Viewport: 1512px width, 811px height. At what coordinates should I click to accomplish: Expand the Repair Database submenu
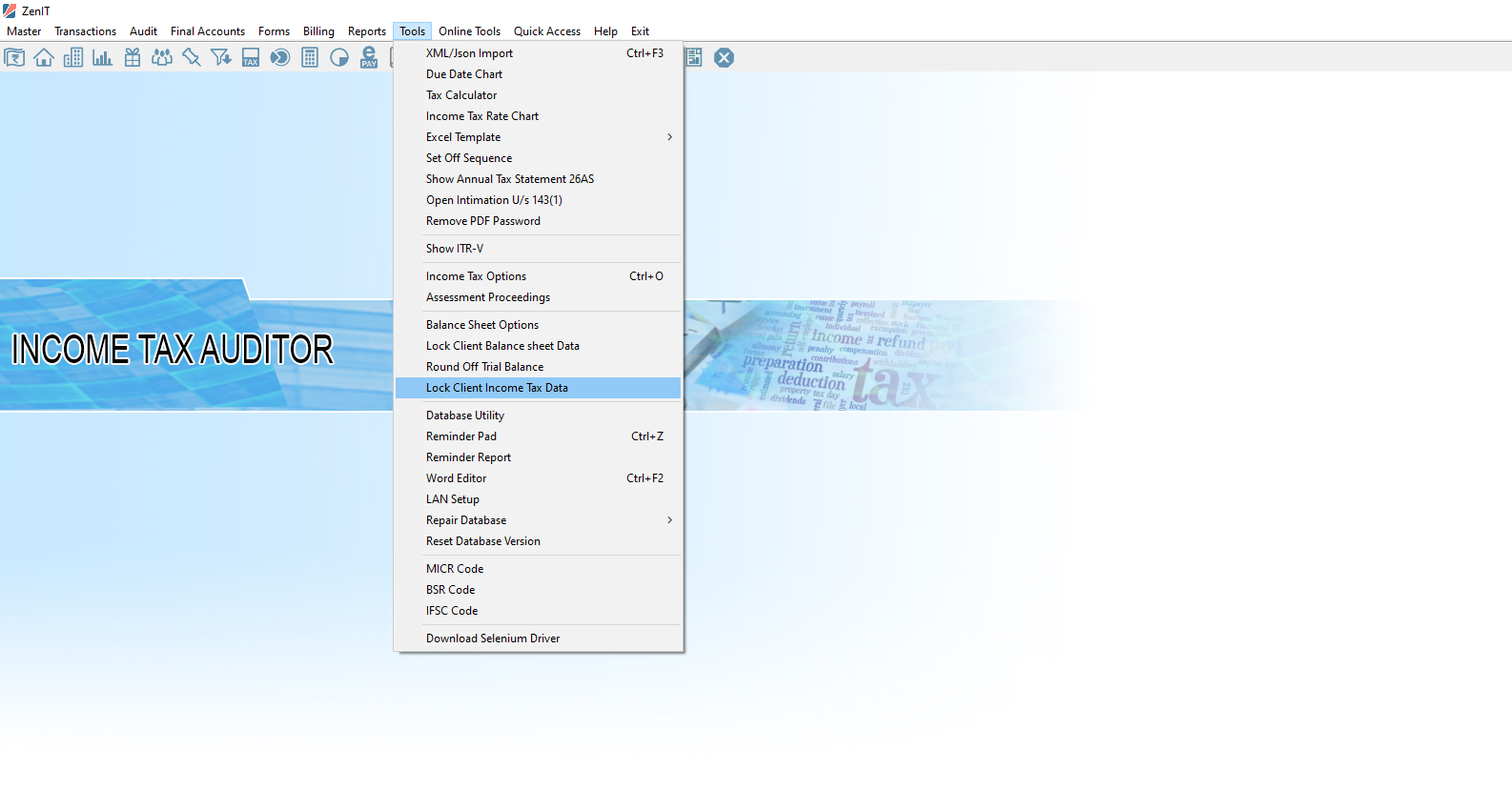pyautogui.click(x=539, y=520)
